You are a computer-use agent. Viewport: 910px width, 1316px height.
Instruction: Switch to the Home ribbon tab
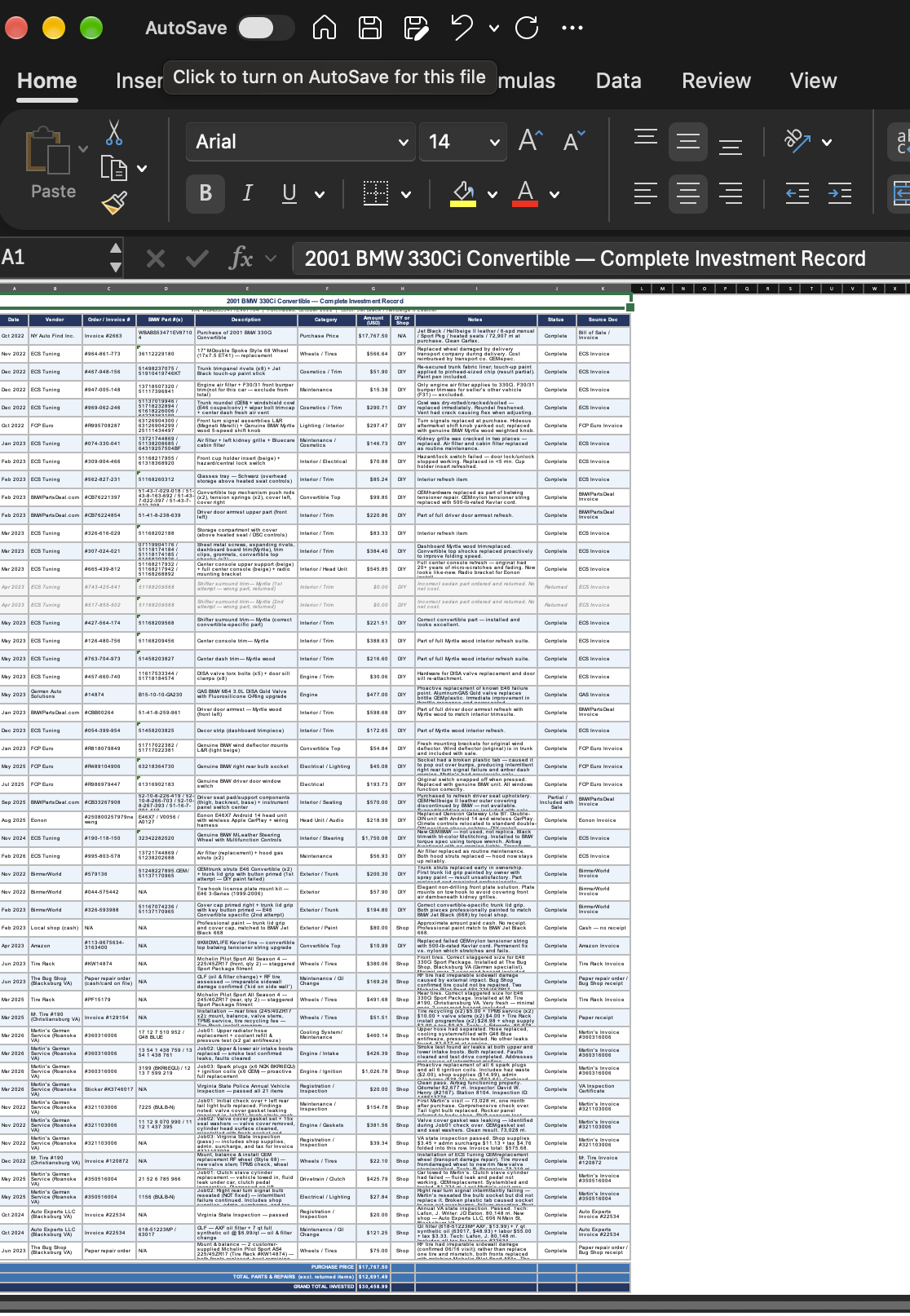[47, 81]
